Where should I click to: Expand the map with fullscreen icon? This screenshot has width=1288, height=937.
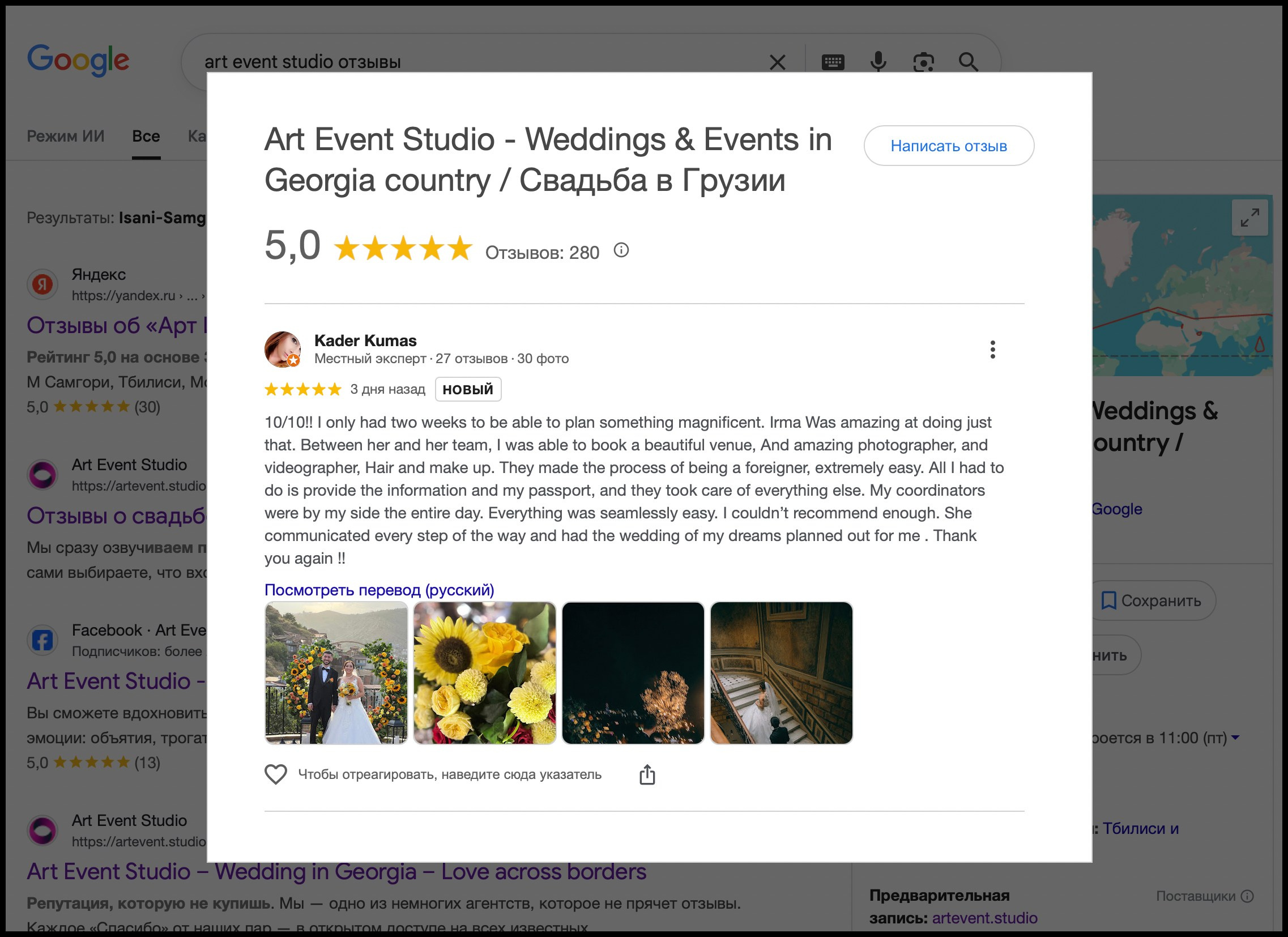[1249, 218]
